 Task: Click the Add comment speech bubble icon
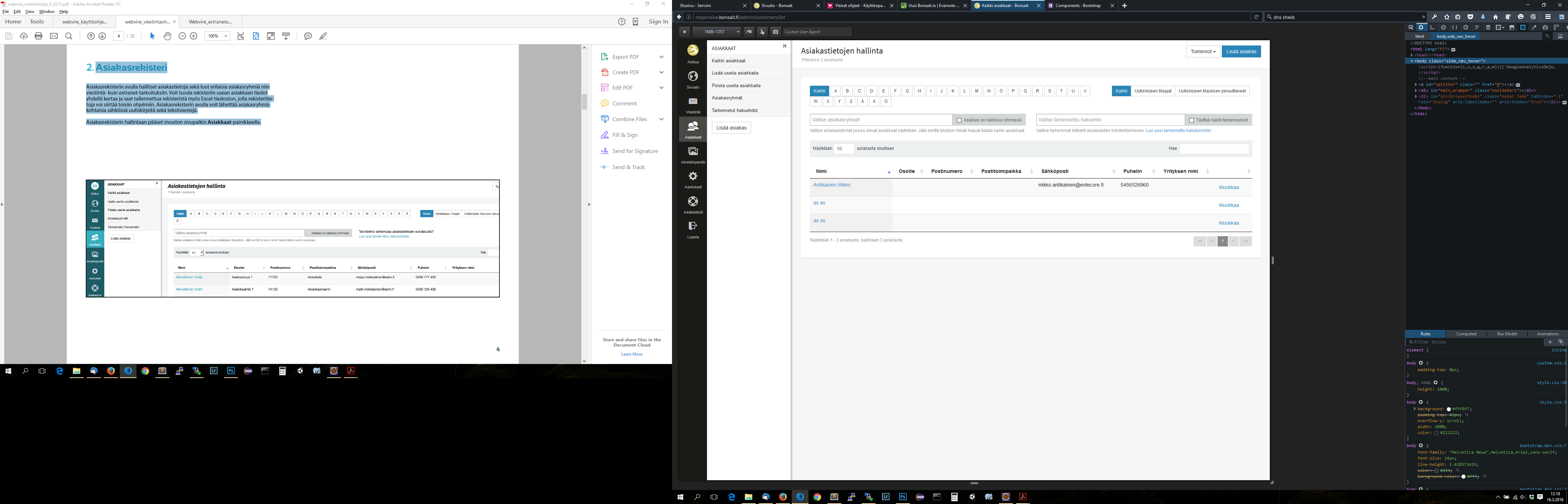click(x=308, y=36)
